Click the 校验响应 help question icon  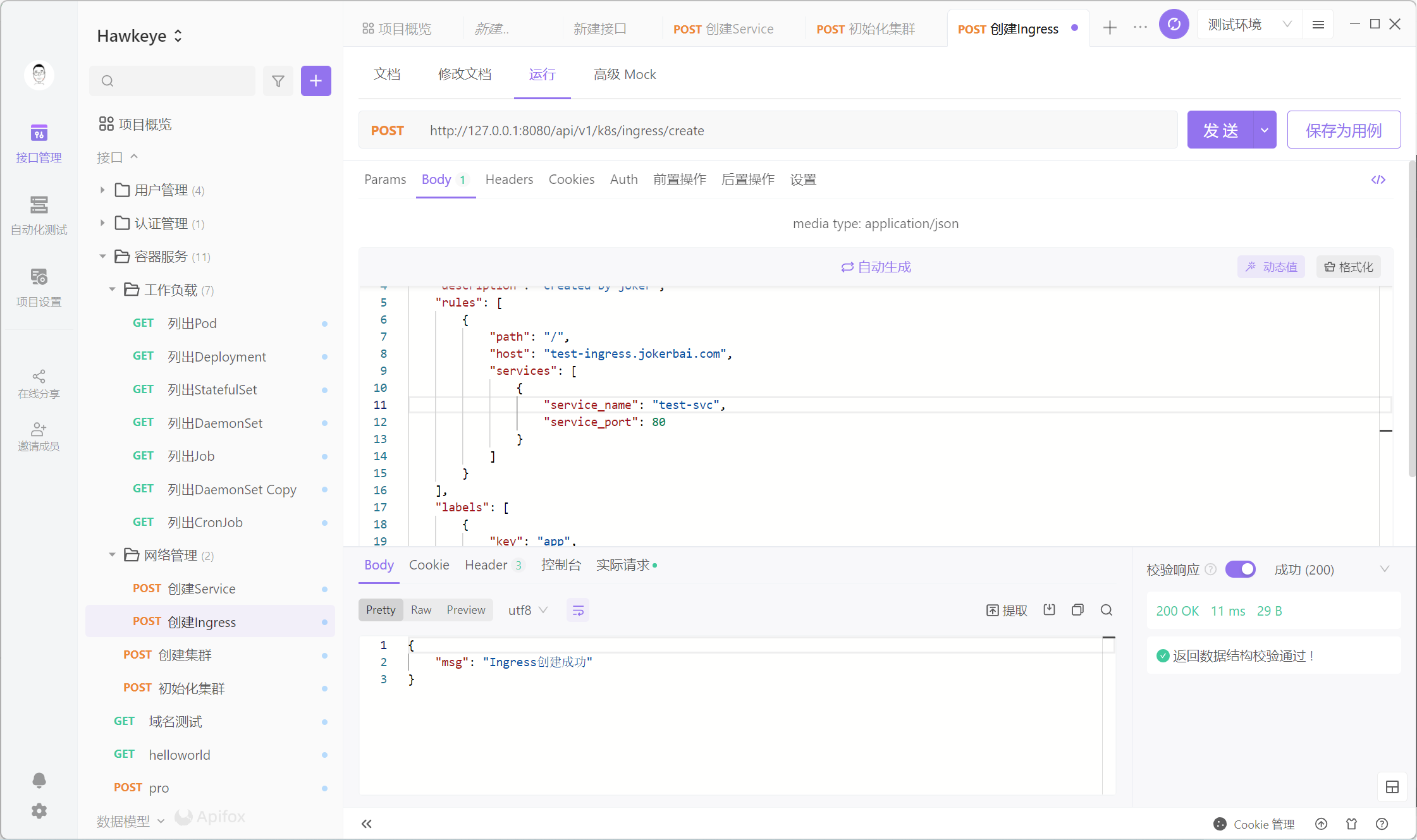click(1211, 569)
